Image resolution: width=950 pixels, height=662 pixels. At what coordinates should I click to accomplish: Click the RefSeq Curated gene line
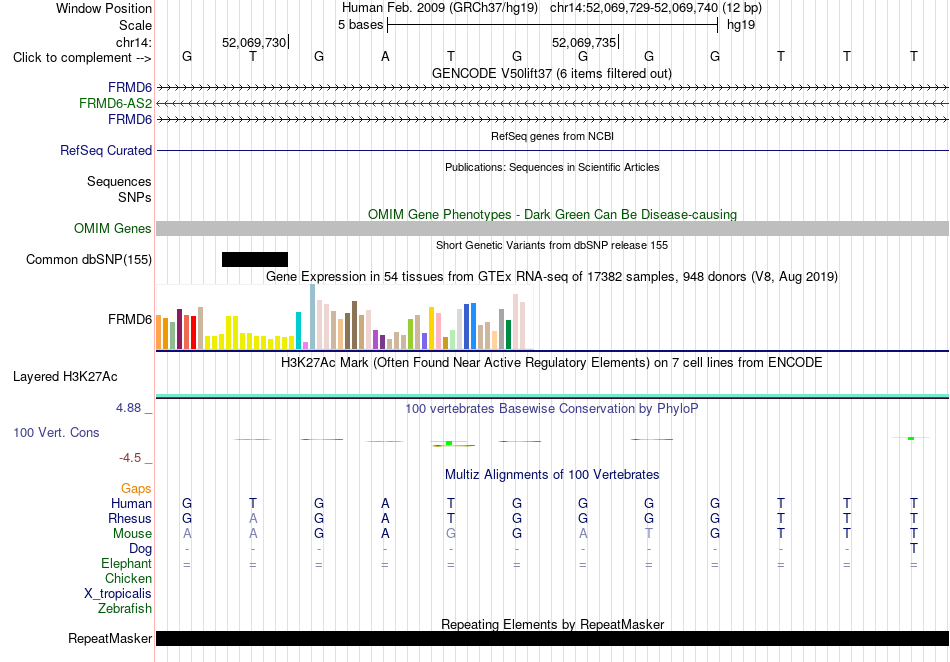(x=552, y=150)
